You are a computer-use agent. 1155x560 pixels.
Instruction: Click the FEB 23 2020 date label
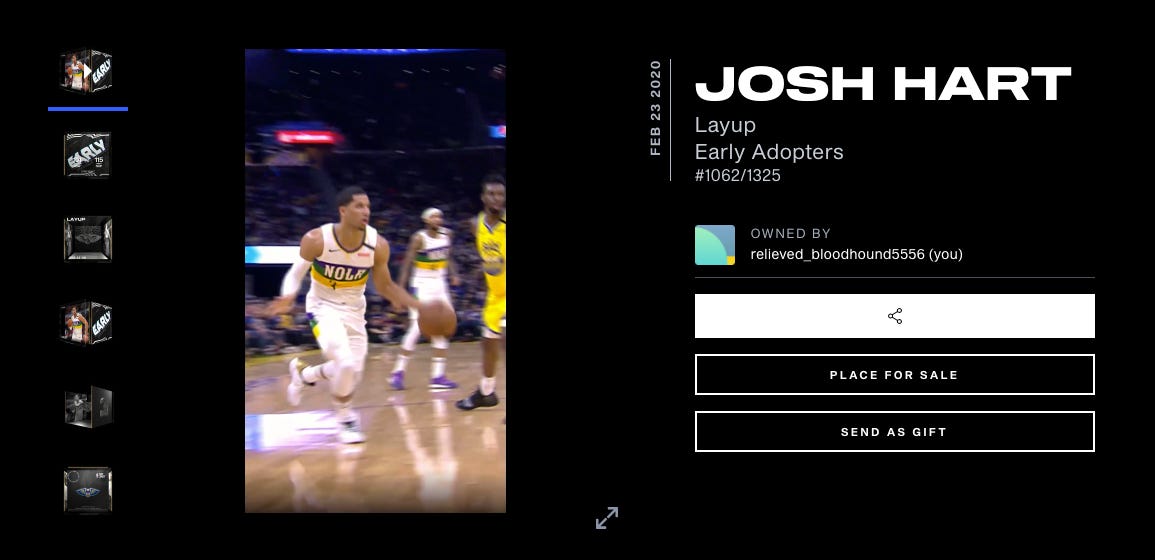pyautogui.click(x=656, y=108)
